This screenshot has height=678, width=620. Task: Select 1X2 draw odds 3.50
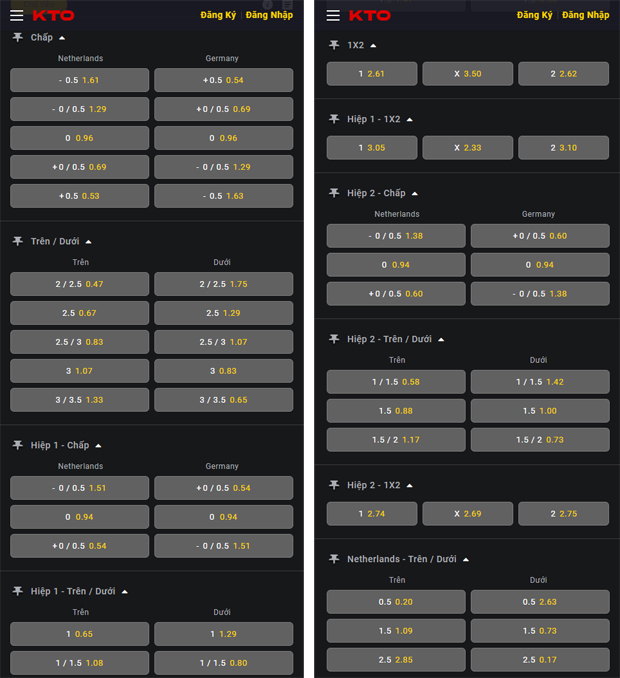(x=467, y=74)
